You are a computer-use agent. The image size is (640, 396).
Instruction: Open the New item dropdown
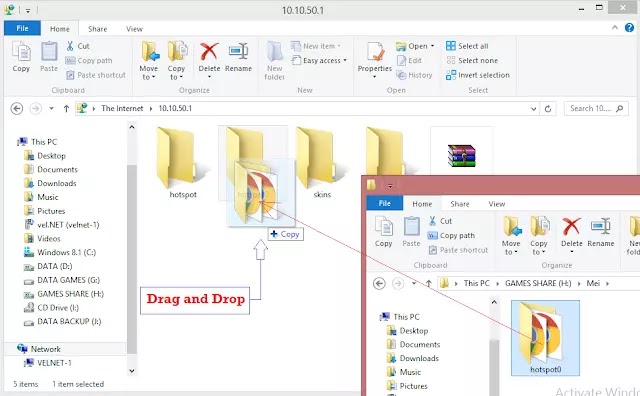click(316, 46)
